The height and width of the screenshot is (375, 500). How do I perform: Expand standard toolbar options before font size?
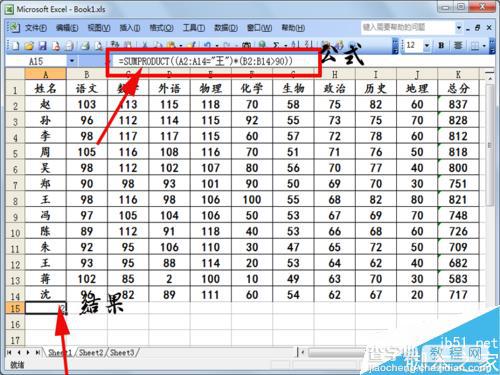395,46
